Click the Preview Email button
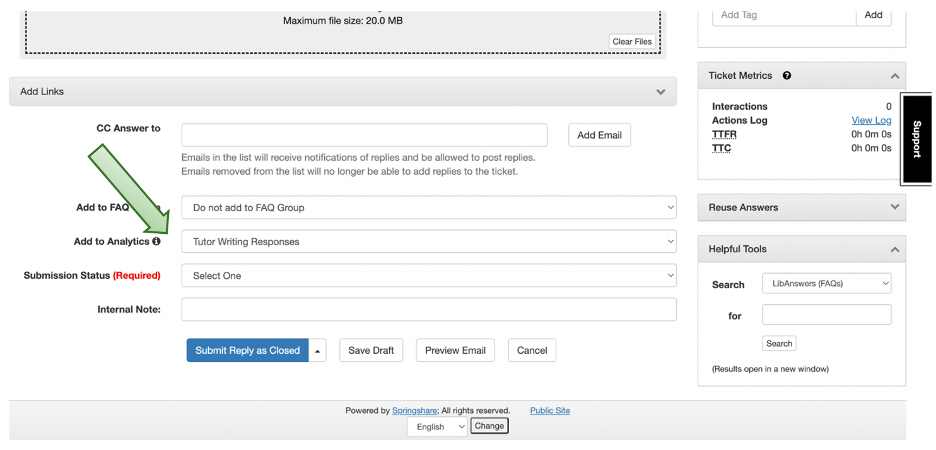This screenshot has height=450, width=936. coord(455,351)
